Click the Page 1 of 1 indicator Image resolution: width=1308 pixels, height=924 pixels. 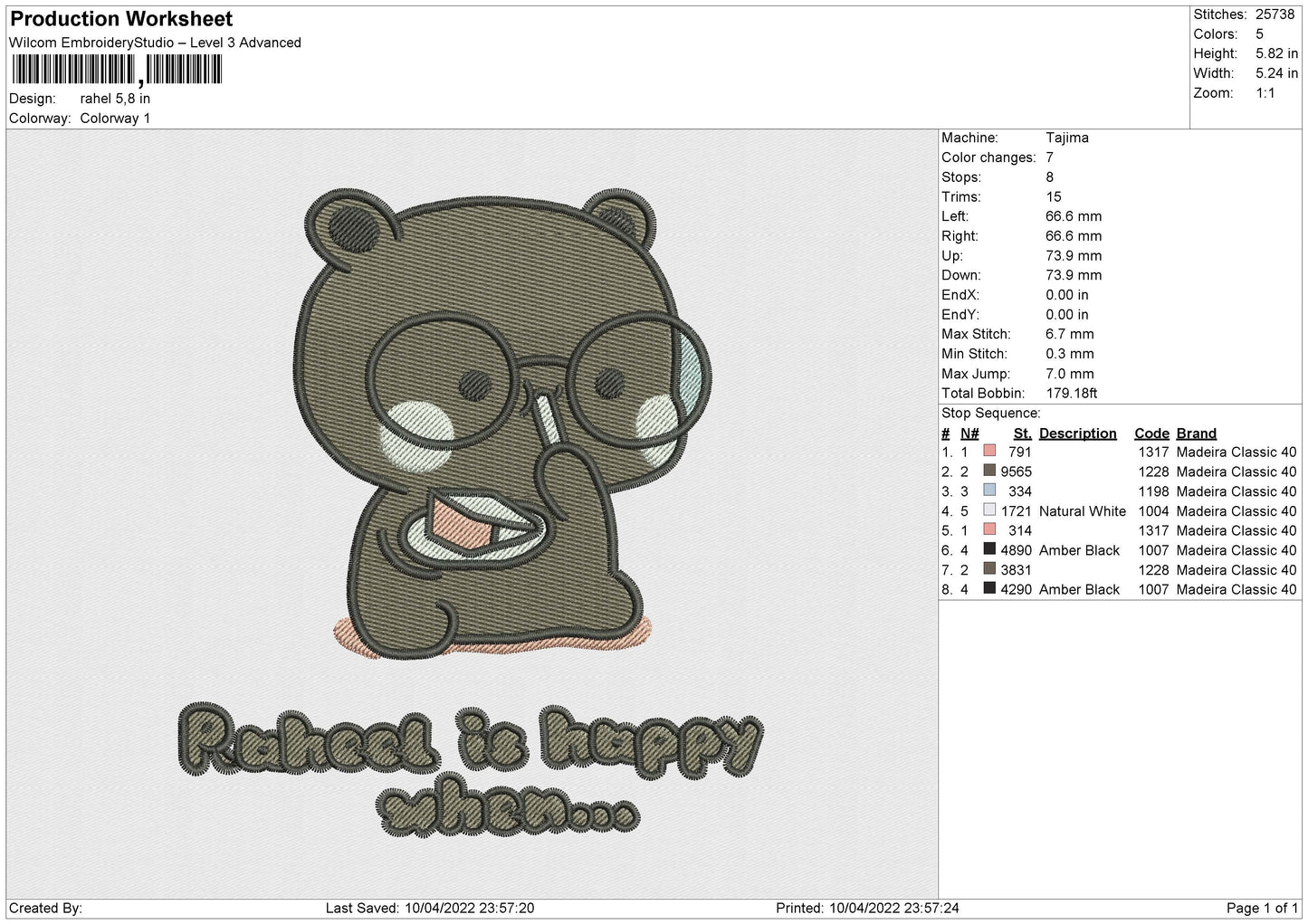pyautogui.click(x=1262, y=908)
